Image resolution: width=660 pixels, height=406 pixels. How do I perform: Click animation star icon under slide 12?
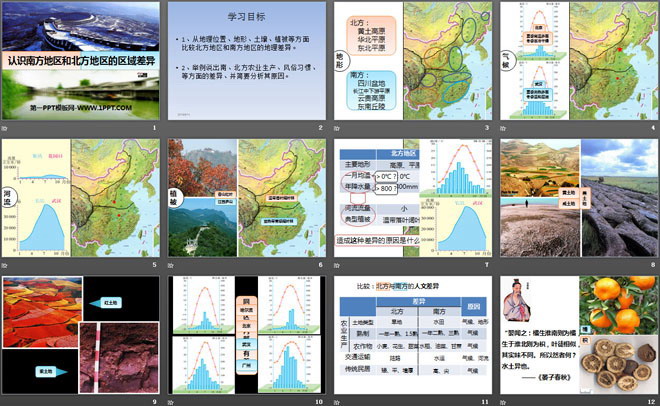tap(503, 402)
